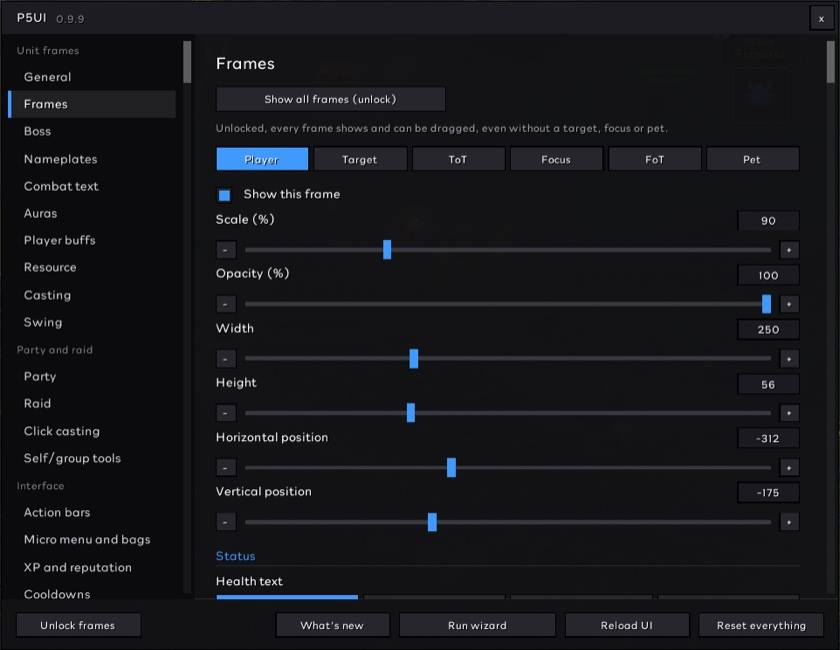Switch to the Target frame tab

tap(360, 159)
